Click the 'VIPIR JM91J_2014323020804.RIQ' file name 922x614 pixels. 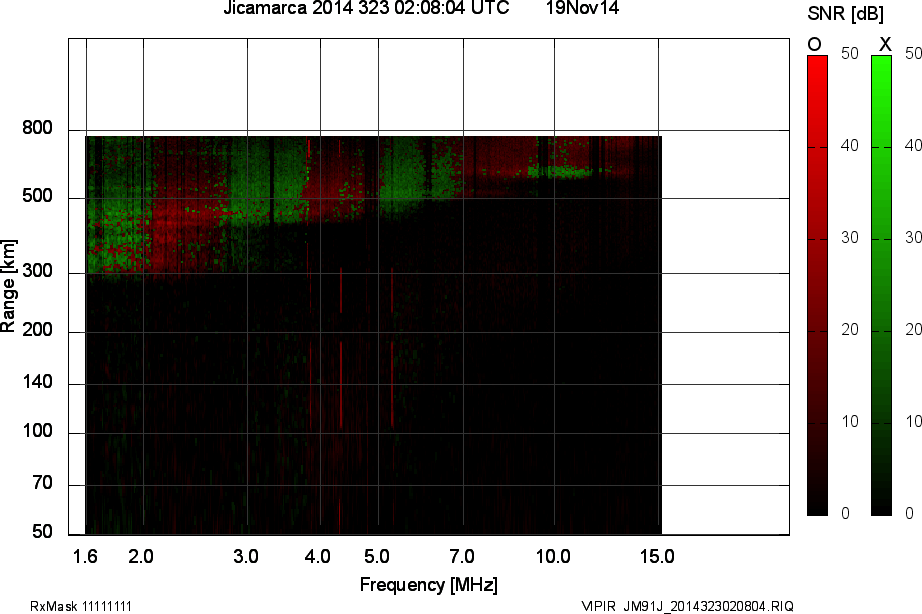(x=687, y=606)
